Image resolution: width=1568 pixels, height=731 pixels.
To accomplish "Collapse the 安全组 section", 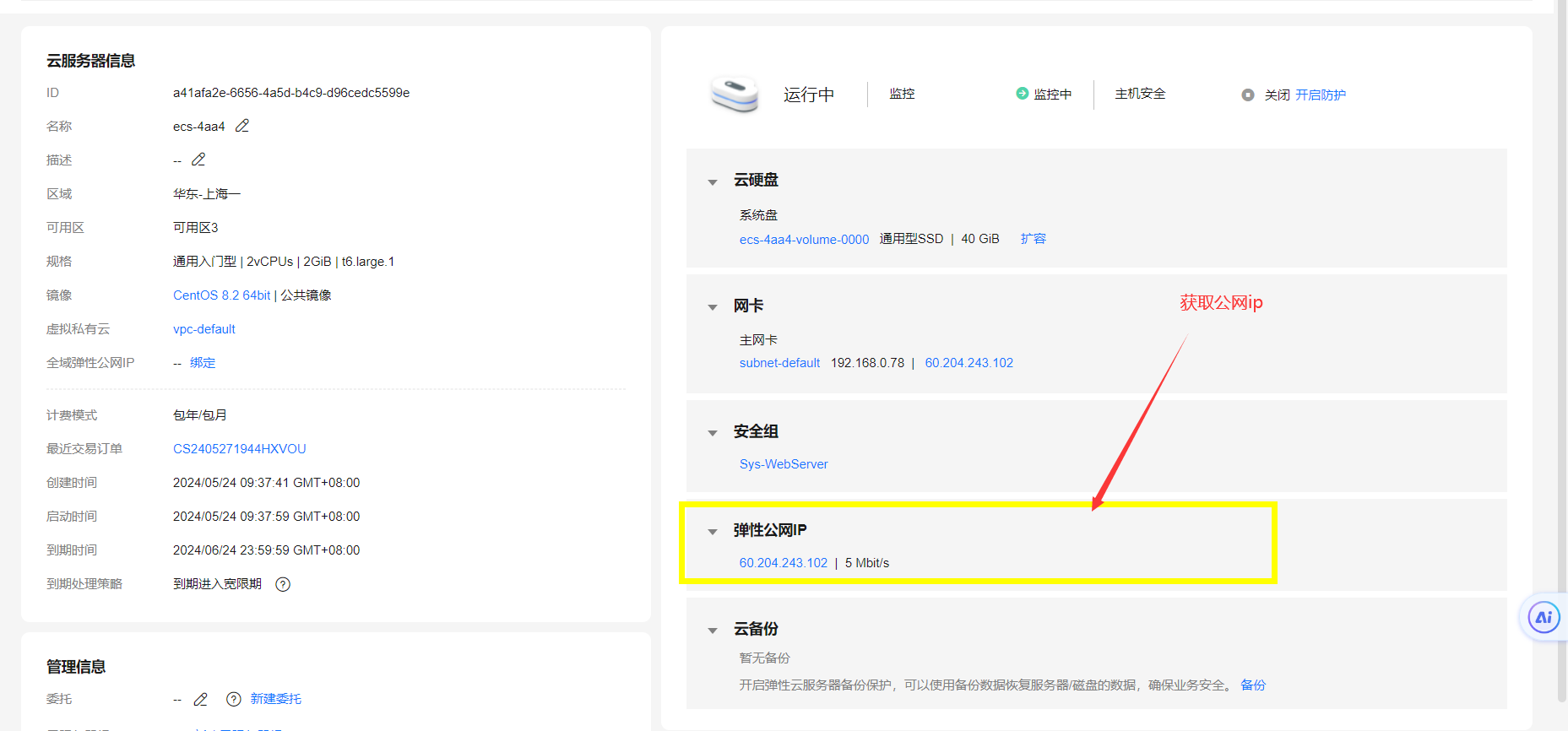I will coord(713,432).
